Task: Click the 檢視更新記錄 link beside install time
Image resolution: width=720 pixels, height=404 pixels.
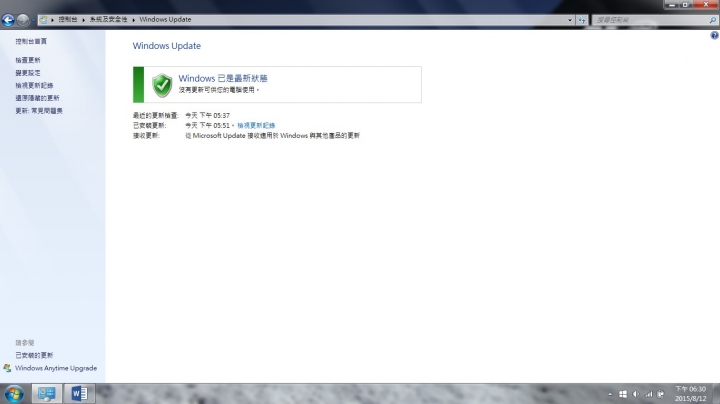Action: point(256,125)
